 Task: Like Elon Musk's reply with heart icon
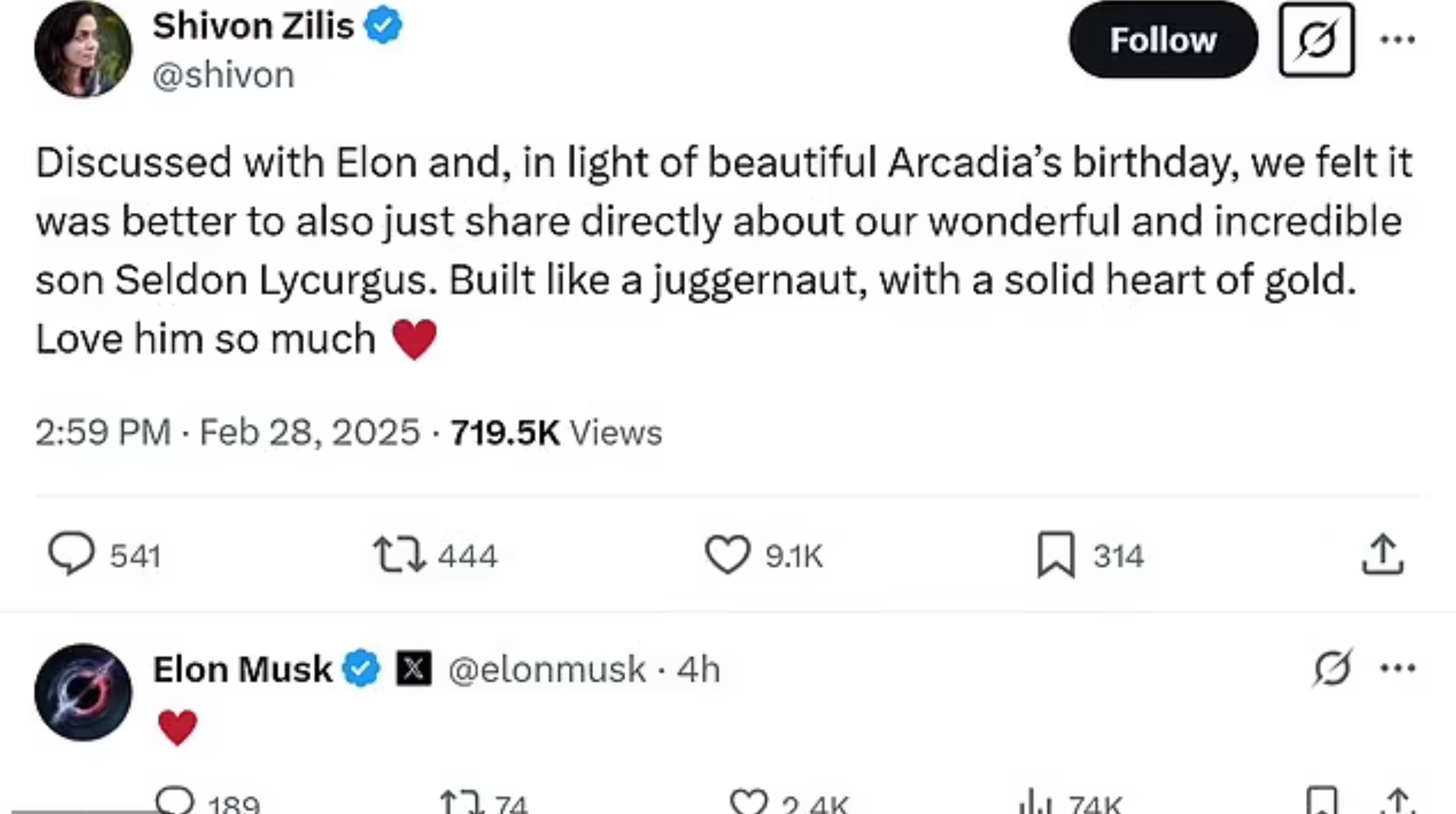(x=749, y=802)
